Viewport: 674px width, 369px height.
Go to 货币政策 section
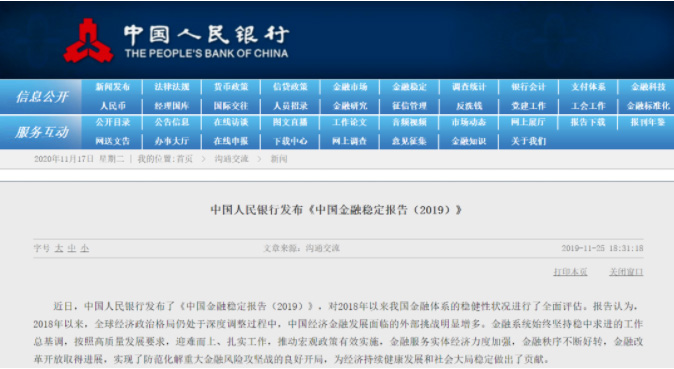(231, 87)
